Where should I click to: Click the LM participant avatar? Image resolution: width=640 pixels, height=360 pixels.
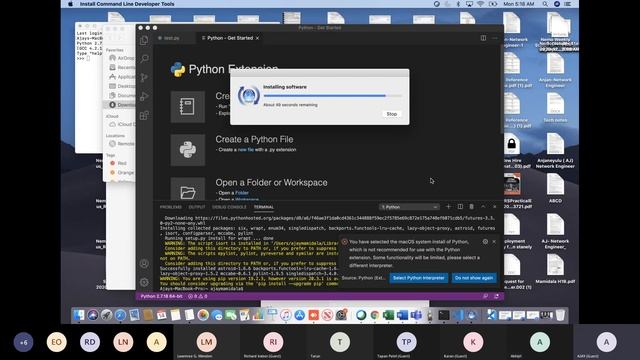pyautogui.click(x=206, y=342)
